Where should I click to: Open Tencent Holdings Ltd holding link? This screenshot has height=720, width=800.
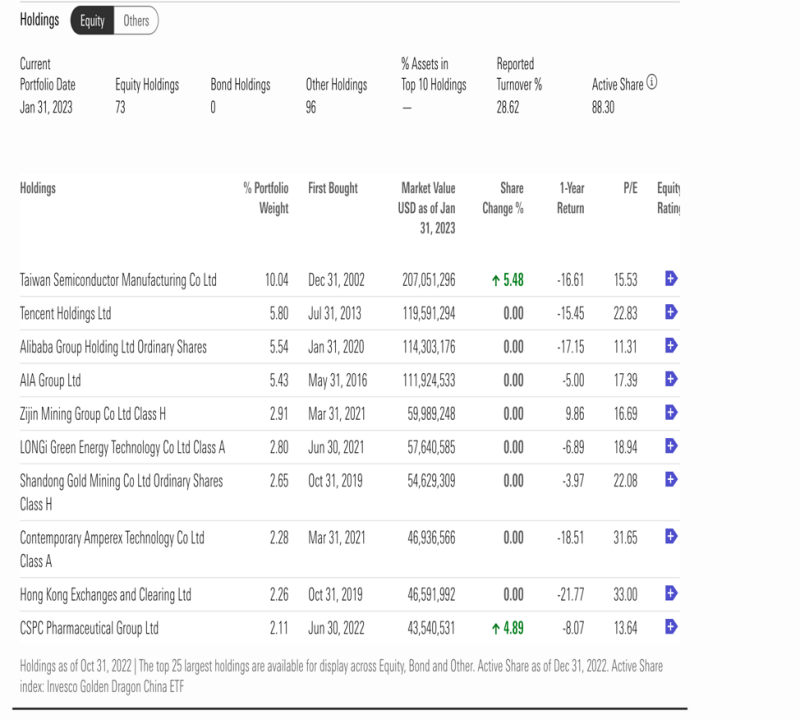click(x=65, y=313)
